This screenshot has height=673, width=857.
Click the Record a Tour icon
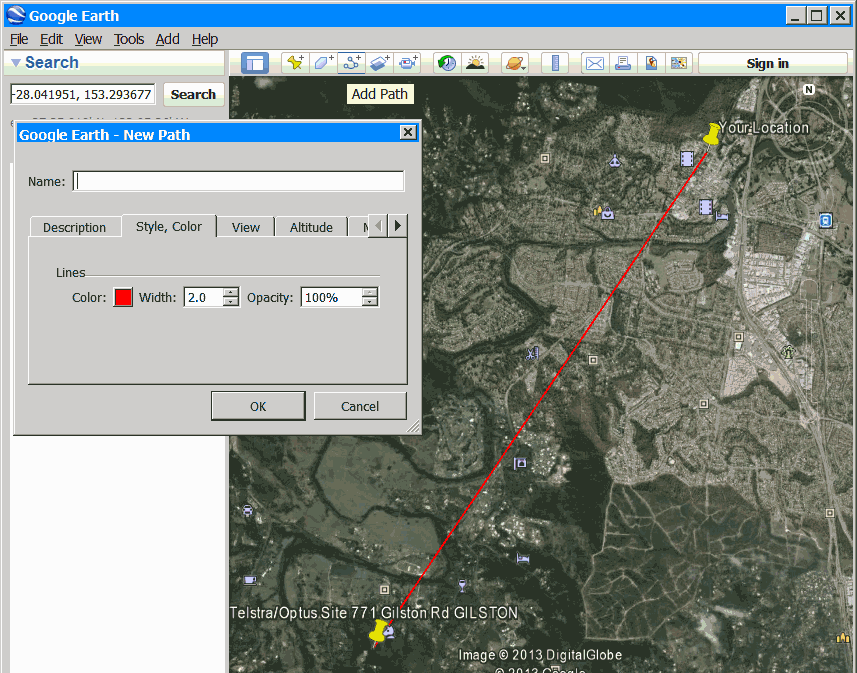(407, 63)
